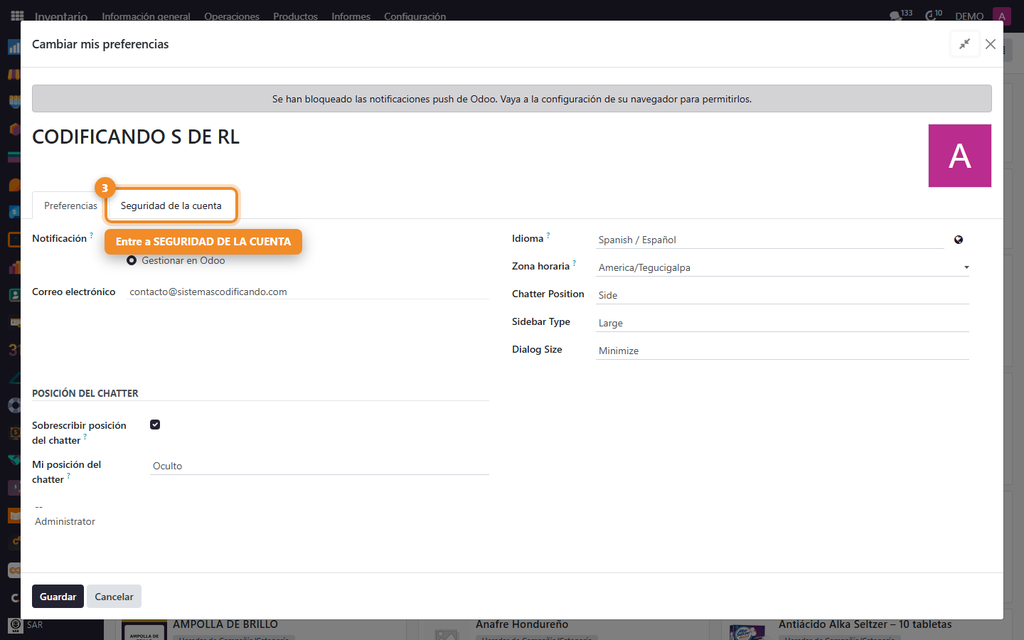
Task: Close the Cambiar mis preferencias dialog
Action: (991, 44)
